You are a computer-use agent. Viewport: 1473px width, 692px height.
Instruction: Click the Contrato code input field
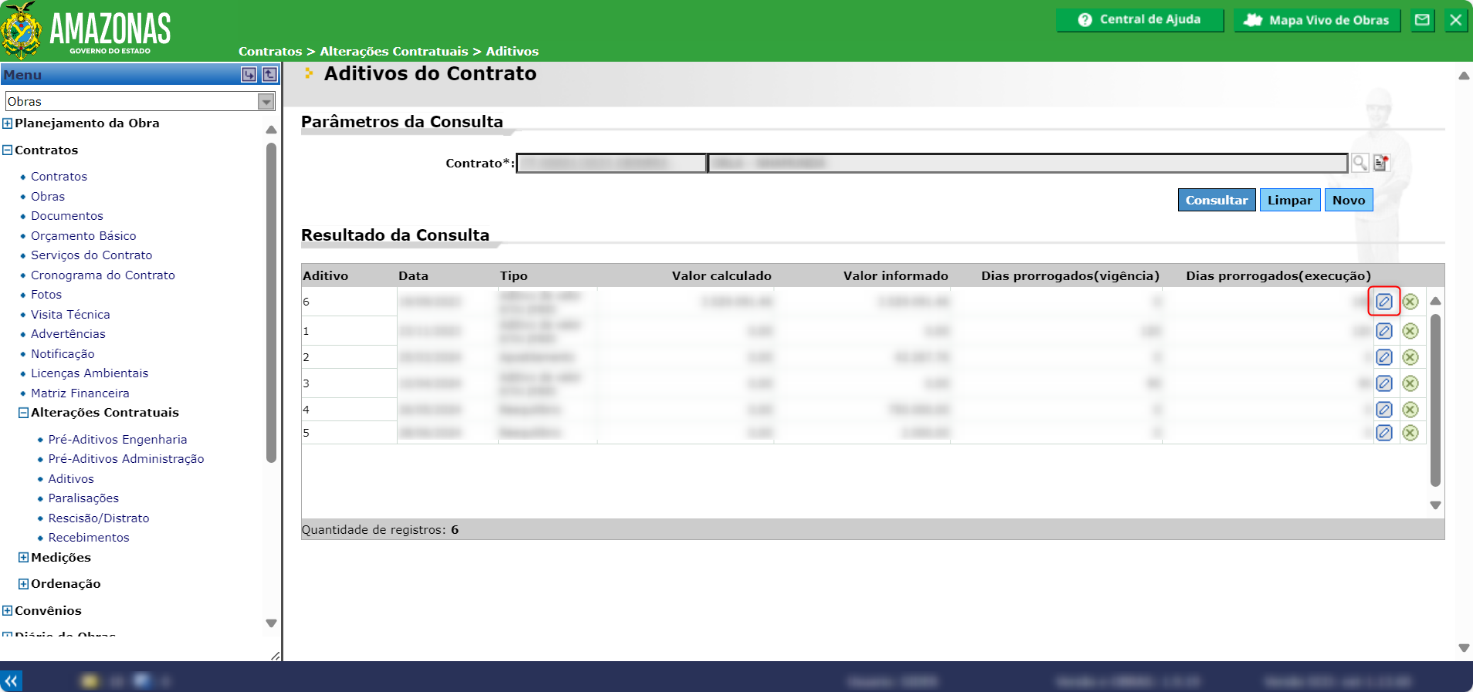point(611,163)
